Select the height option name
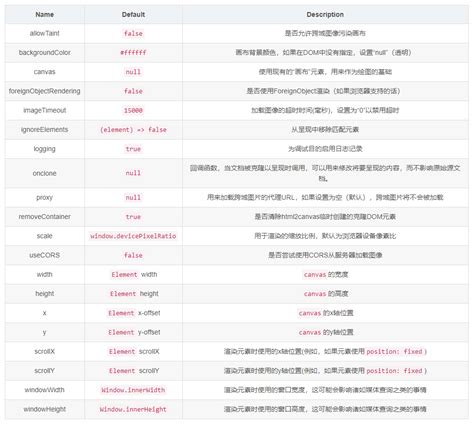This screenshot has height=424, width=474. (x=45, y=294)
